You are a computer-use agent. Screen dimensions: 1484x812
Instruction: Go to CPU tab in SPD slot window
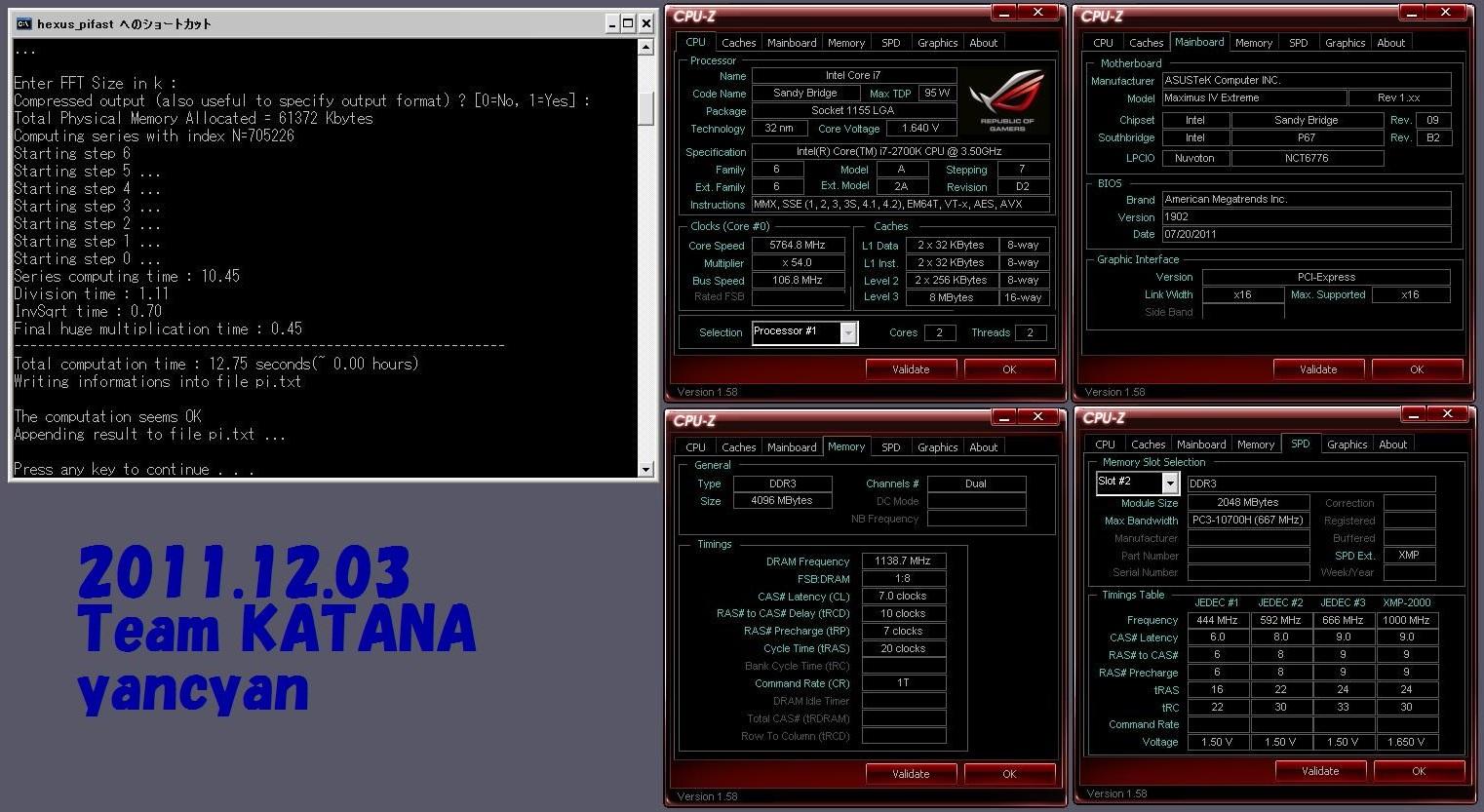click(1105, 445)
